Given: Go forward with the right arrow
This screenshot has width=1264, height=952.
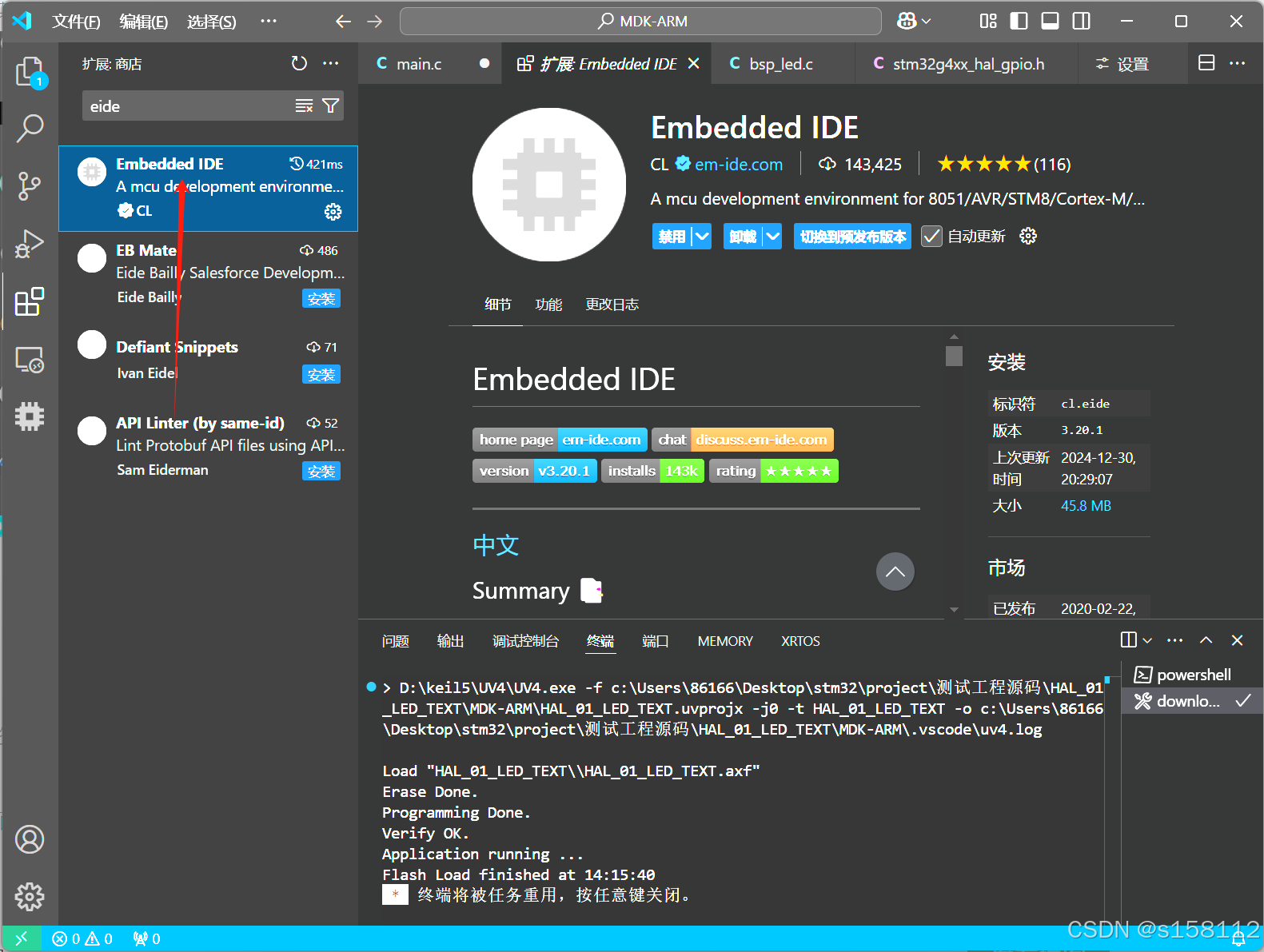Looking at the screenshot, I should coord(374,22).
